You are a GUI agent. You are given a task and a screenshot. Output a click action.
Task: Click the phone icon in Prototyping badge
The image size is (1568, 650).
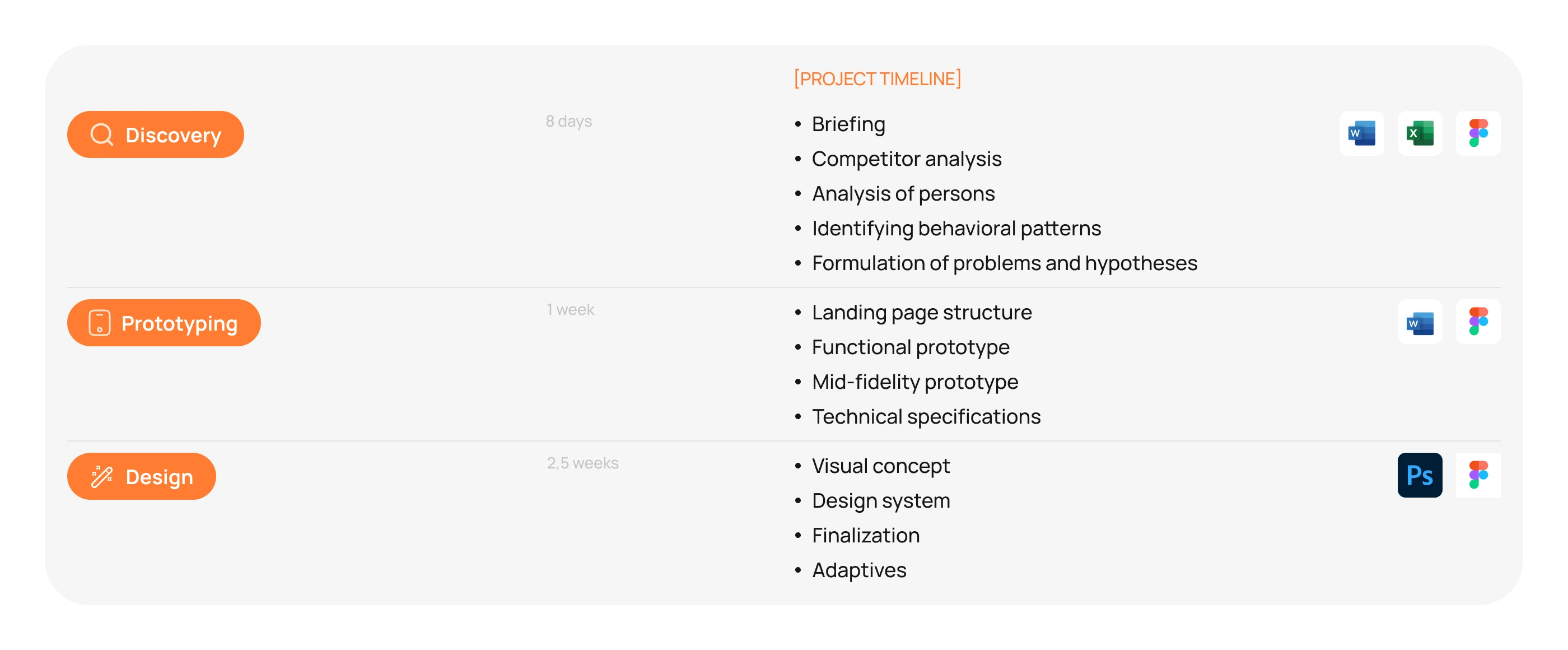click(99, 323)
